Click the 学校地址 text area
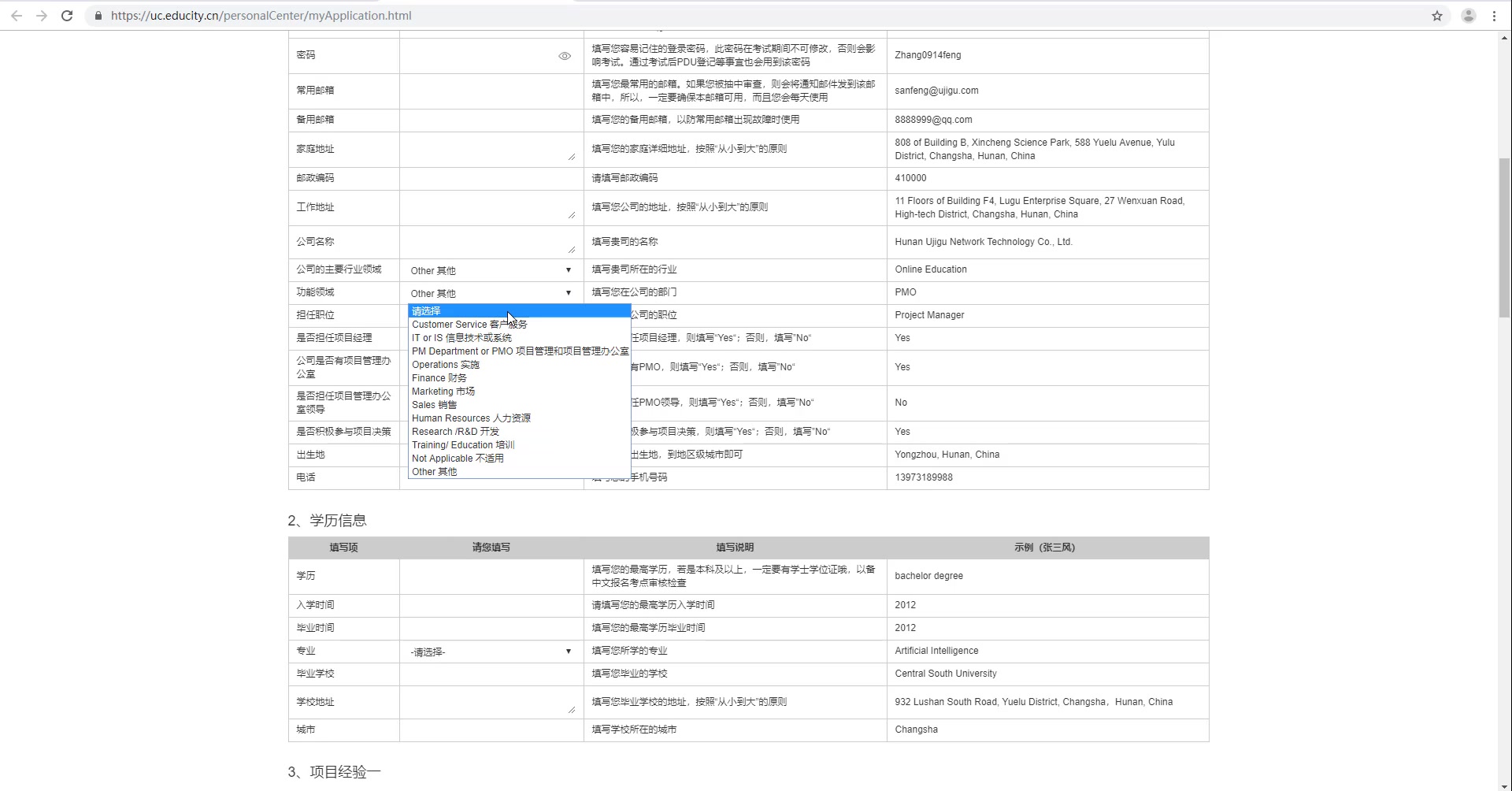1512x791 pixels. [491, 702]
